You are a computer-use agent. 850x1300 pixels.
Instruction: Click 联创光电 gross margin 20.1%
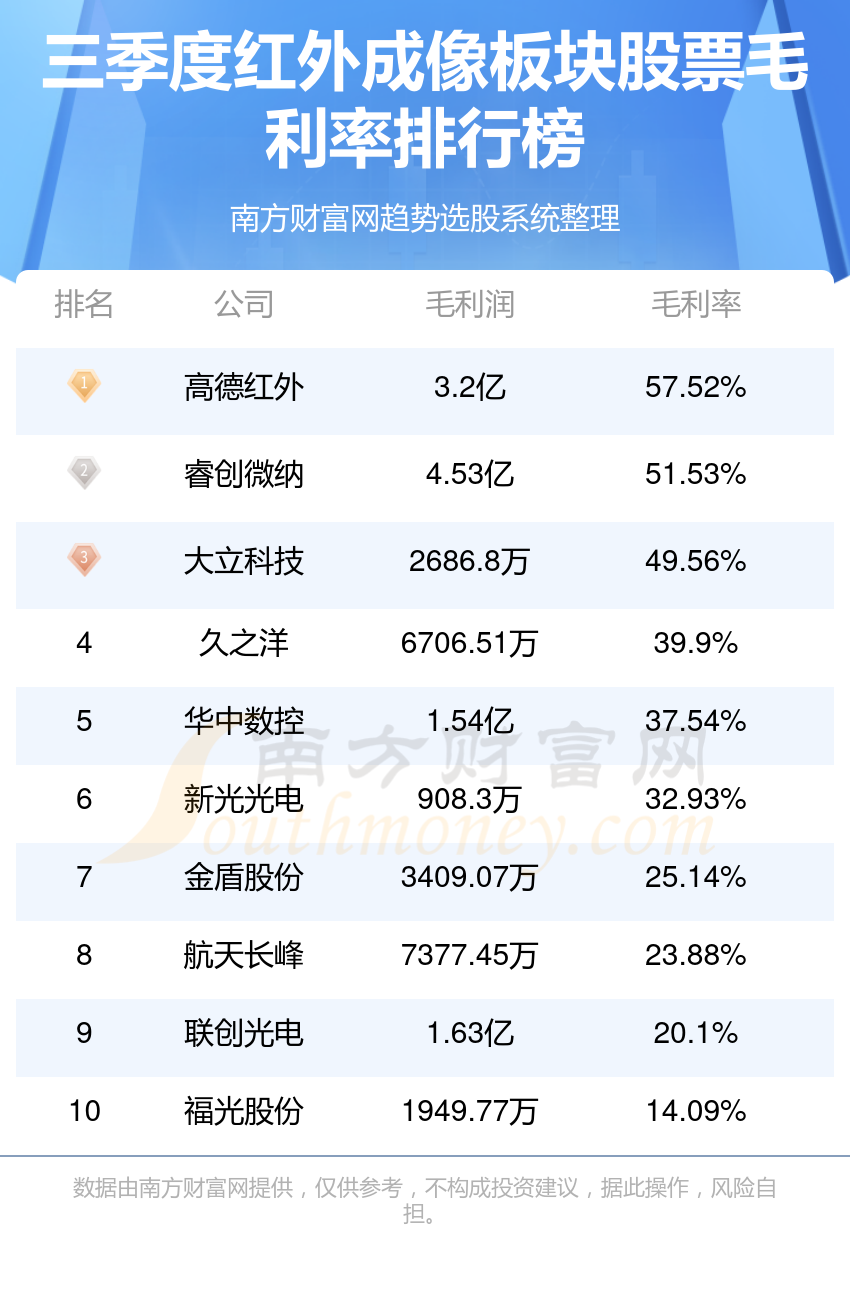(x=696, y=1033)
